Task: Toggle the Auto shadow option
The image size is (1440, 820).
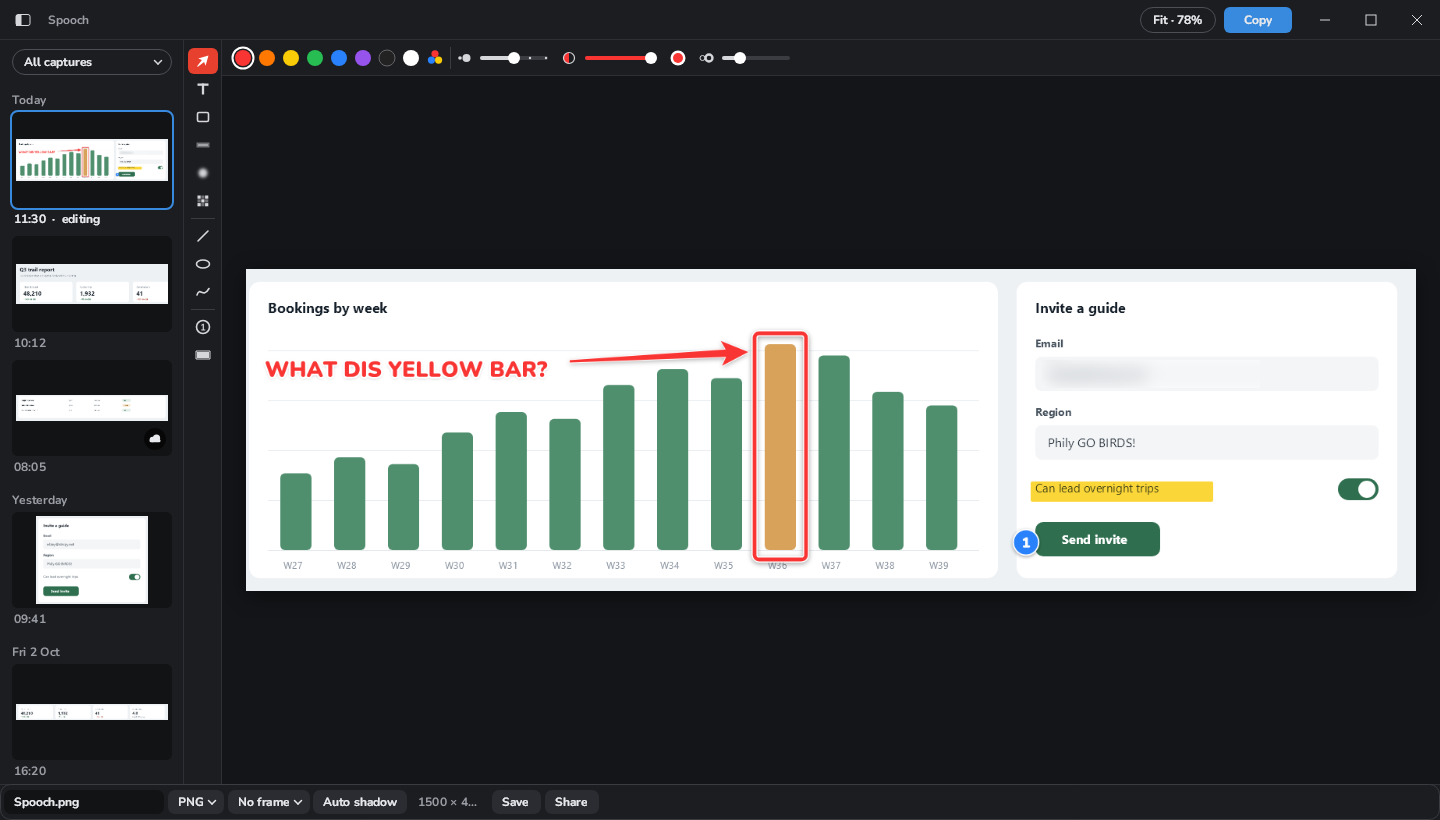Action: tap(360, 802)
